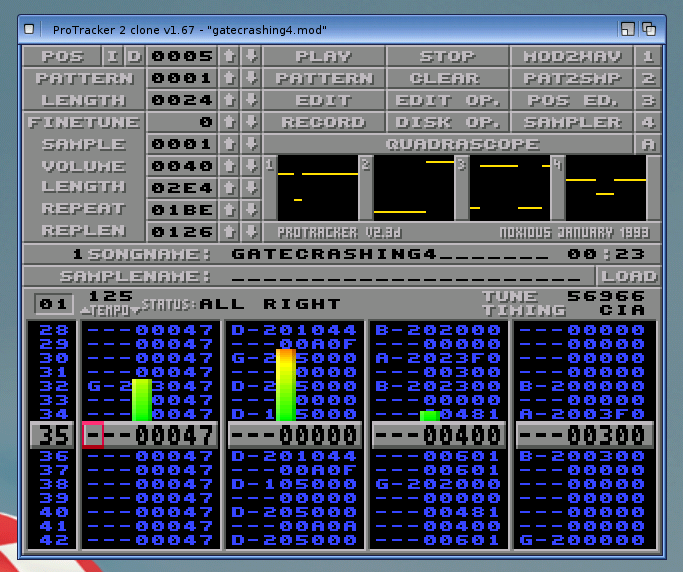Load a sample with the LOAD button
The height and width of the screenshot is (572, 683).
(628, 276)
